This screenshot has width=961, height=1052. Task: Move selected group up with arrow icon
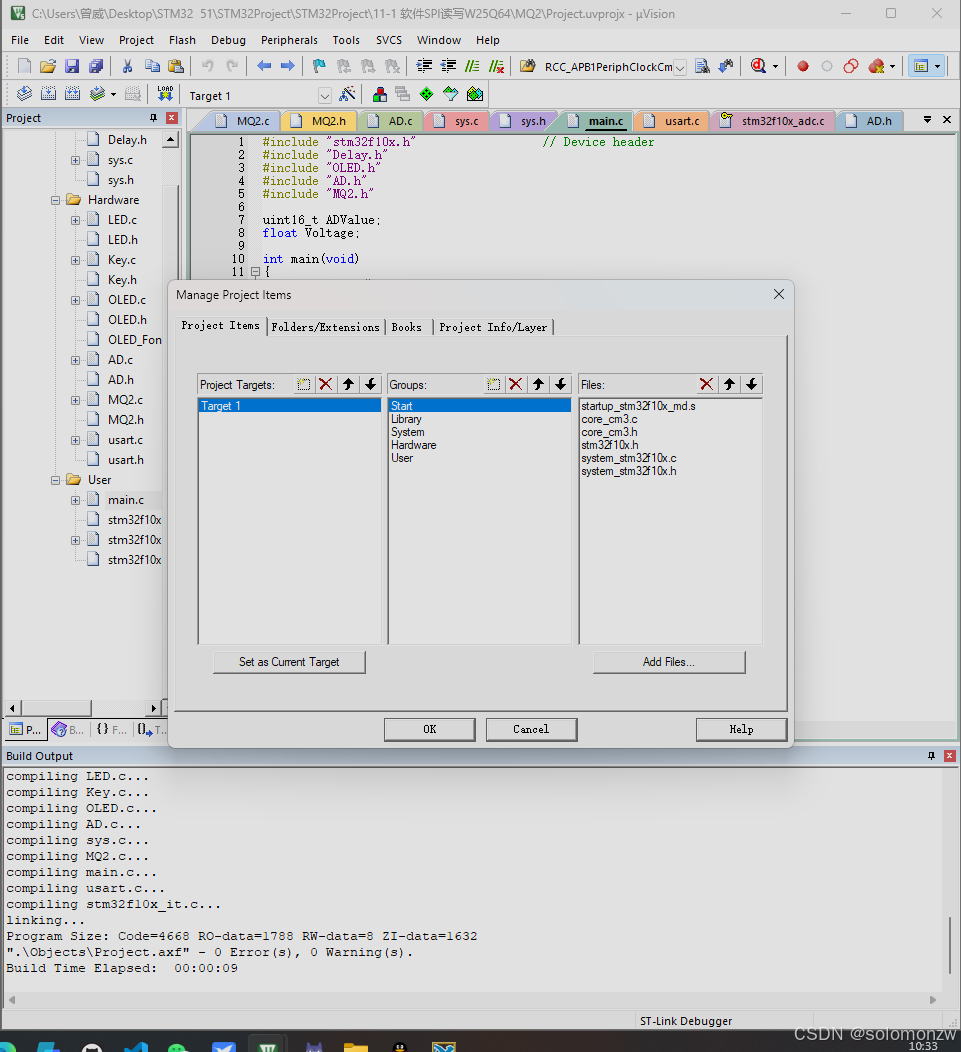pyautogui.click(x=538, y=384)
